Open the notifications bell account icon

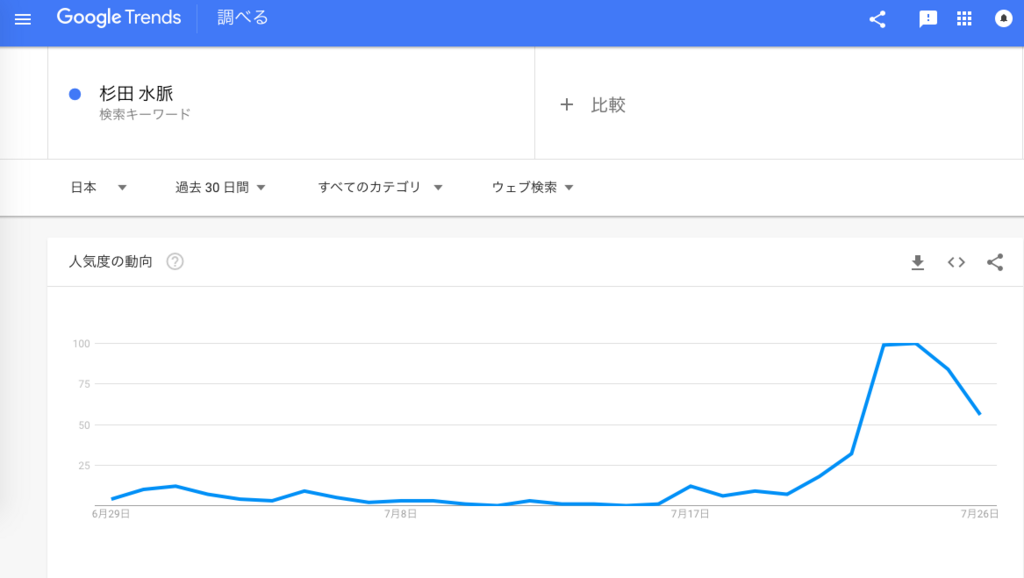pos(1003,18)
